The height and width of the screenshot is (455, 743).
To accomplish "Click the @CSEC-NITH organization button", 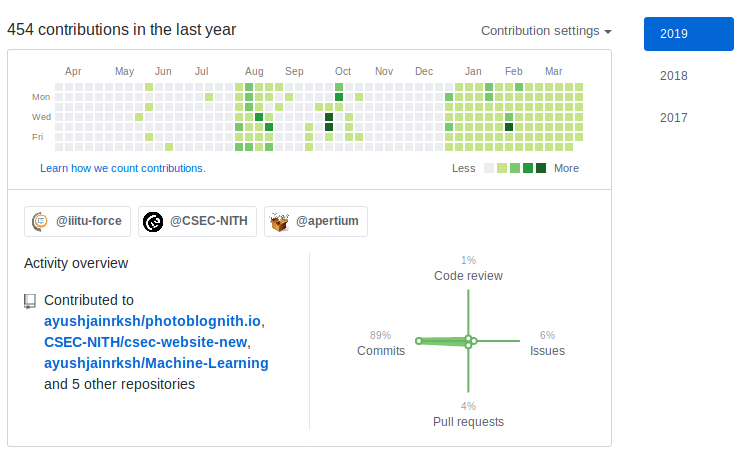I will (x=198, y=222).
